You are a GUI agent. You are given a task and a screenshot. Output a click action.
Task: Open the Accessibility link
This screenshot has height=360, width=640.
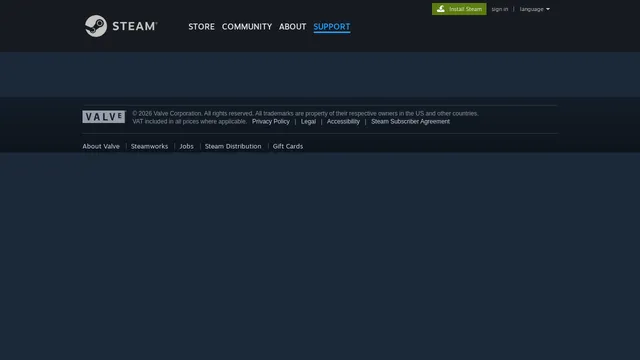[x=343, y=122]
